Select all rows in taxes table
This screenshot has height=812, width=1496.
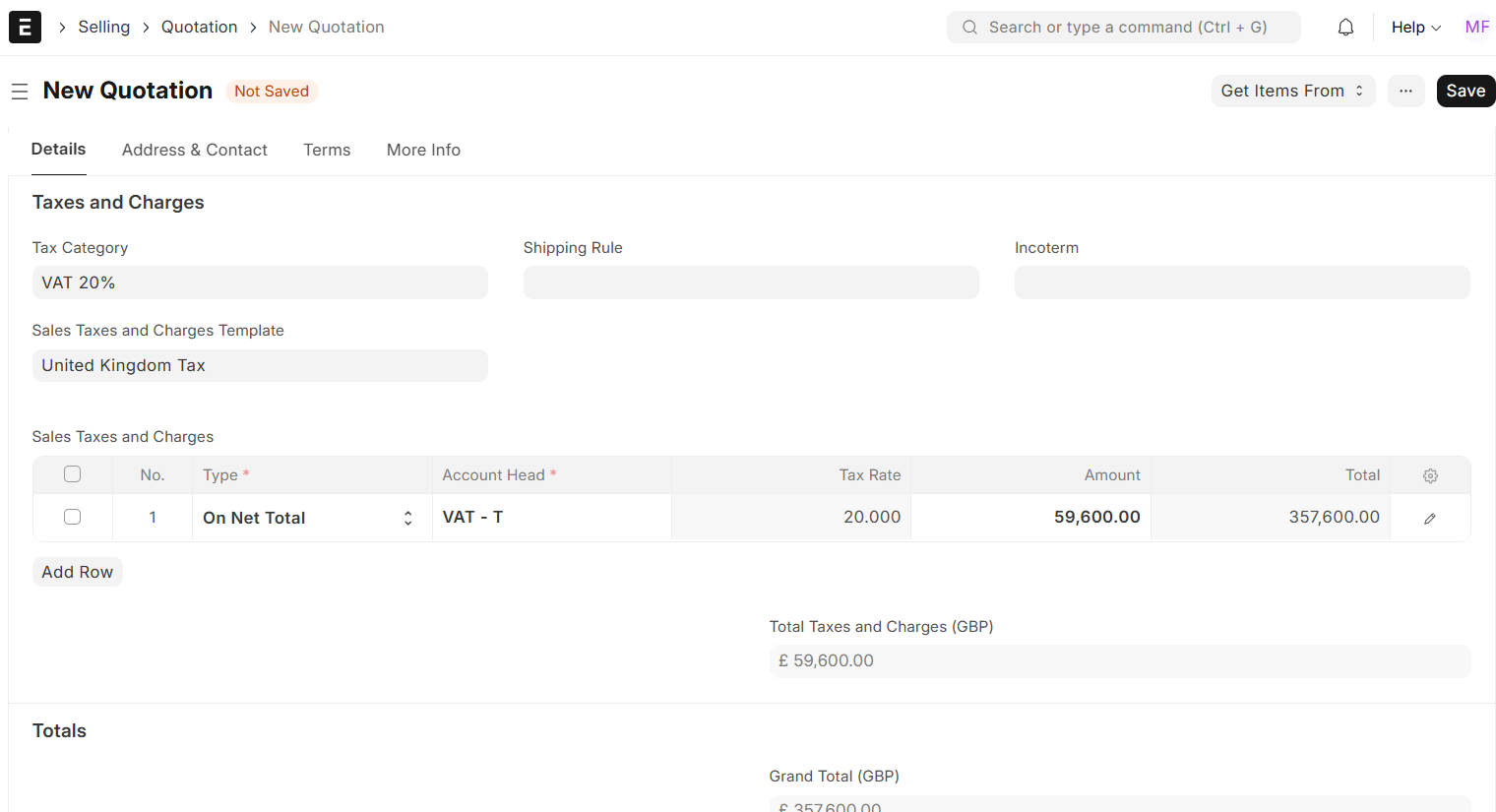[x=72, y=474]
